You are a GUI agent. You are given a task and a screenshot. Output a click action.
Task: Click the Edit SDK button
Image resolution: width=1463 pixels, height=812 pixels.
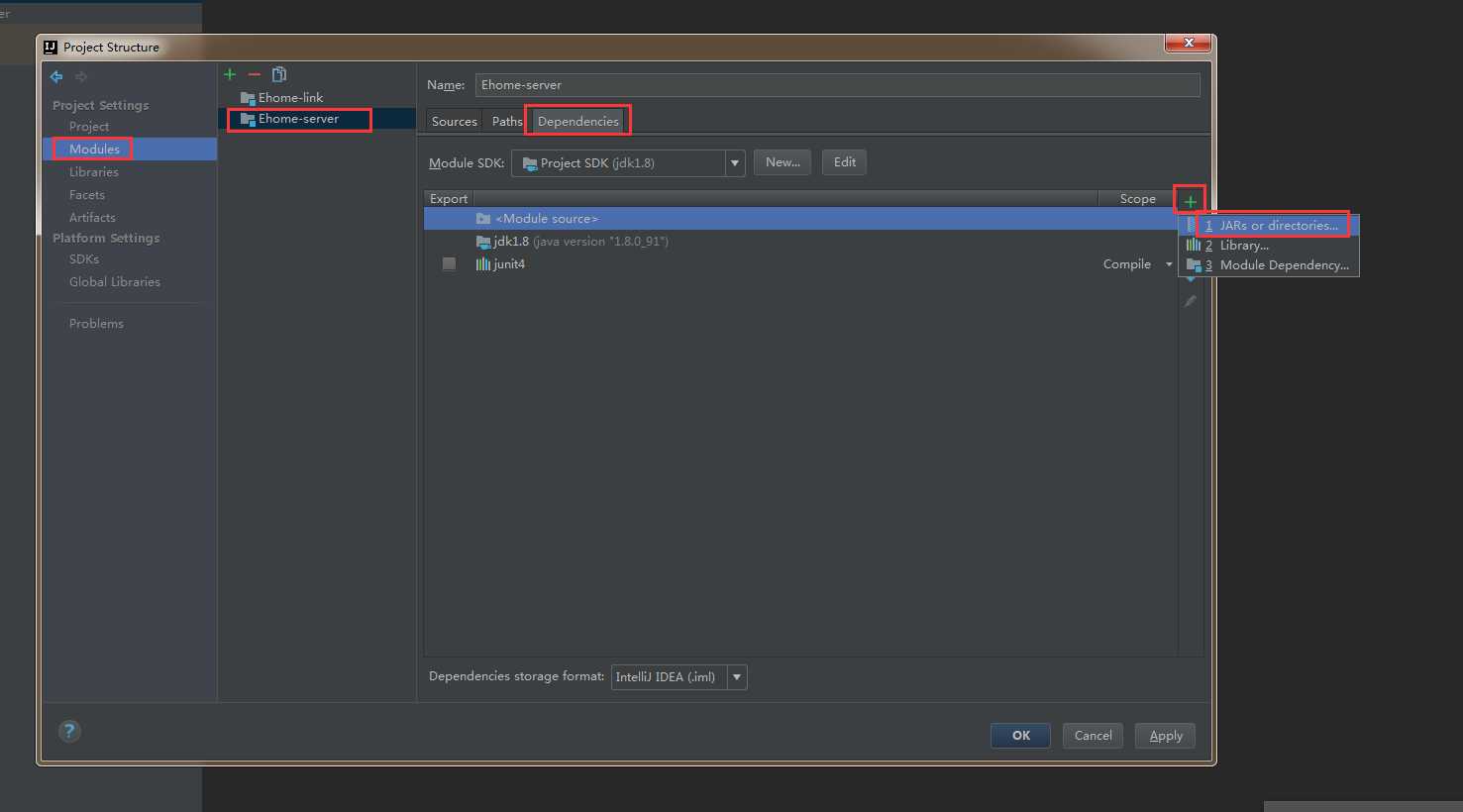tap(845, 162)
